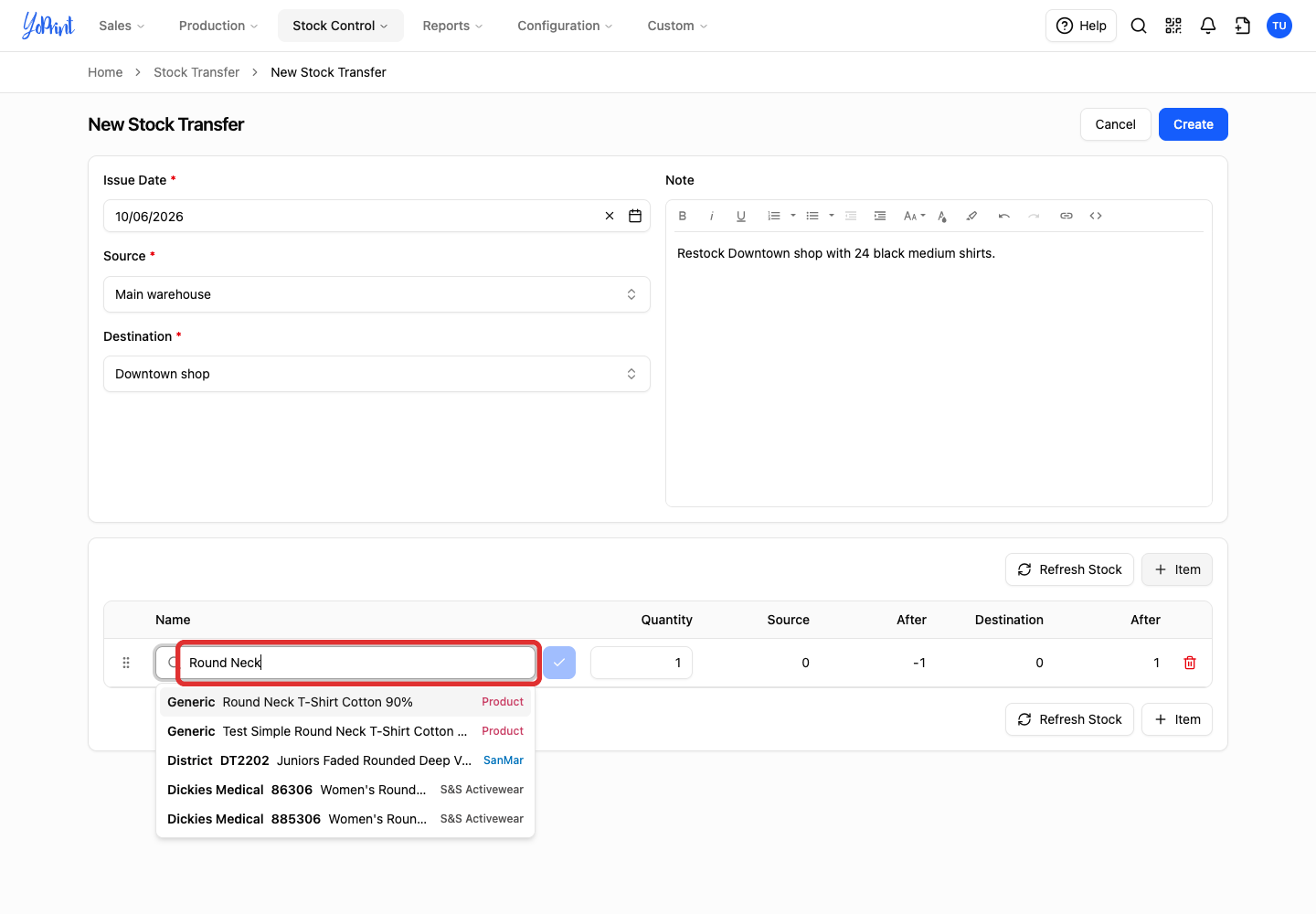
Task: Click the upper add Item button
Action: click(1177, 569)
